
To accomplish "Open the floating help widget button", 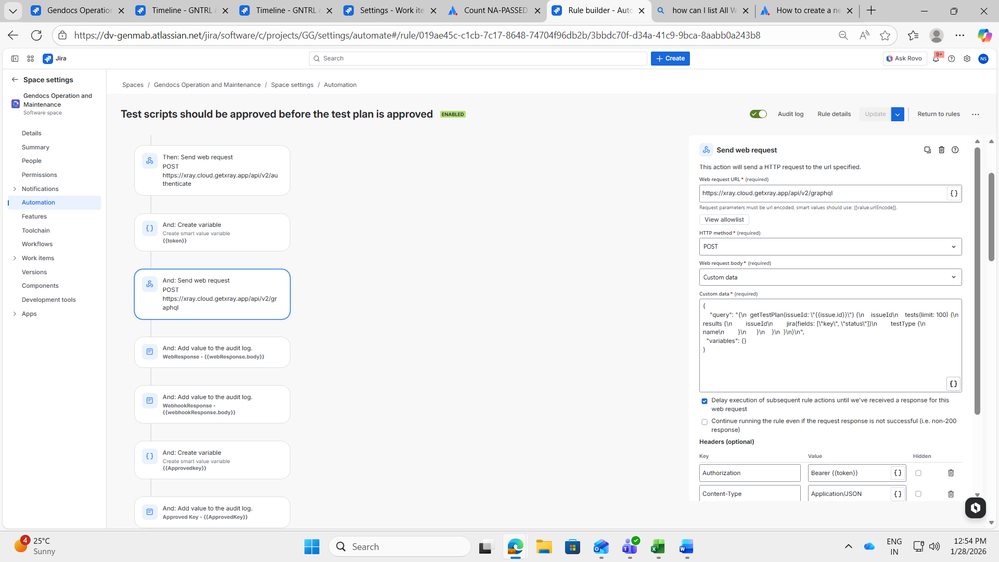I will pos(975,508).
